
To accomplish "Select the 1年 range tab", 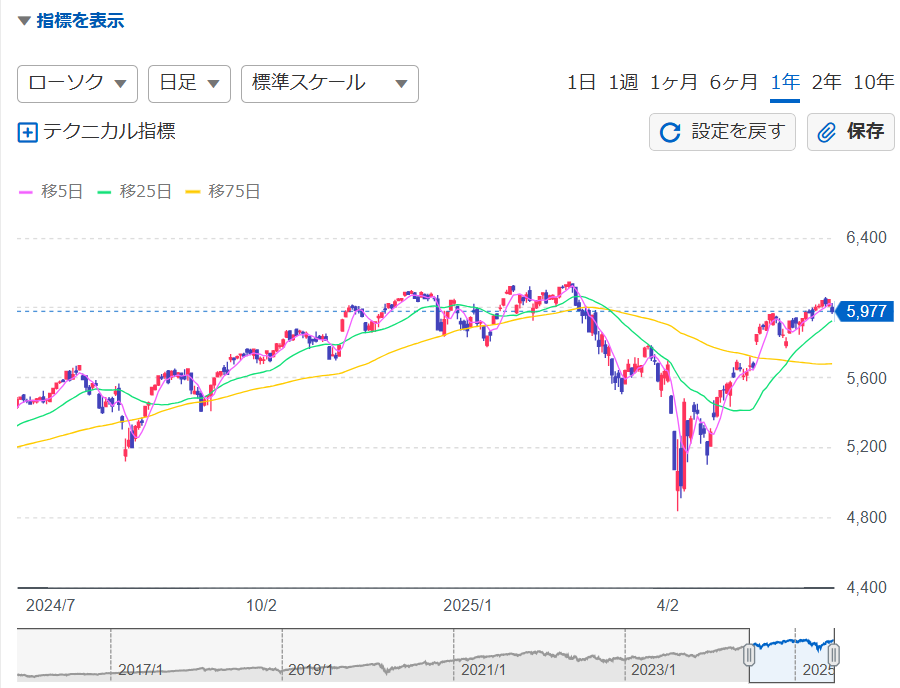I will pyautogui.click(x=785, y=83).
